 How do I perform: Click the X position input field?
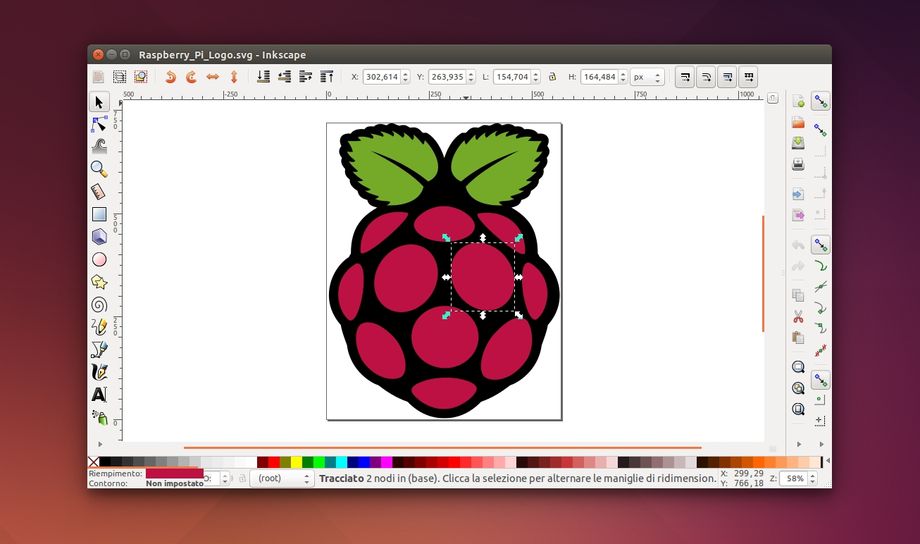click(382, 76)
